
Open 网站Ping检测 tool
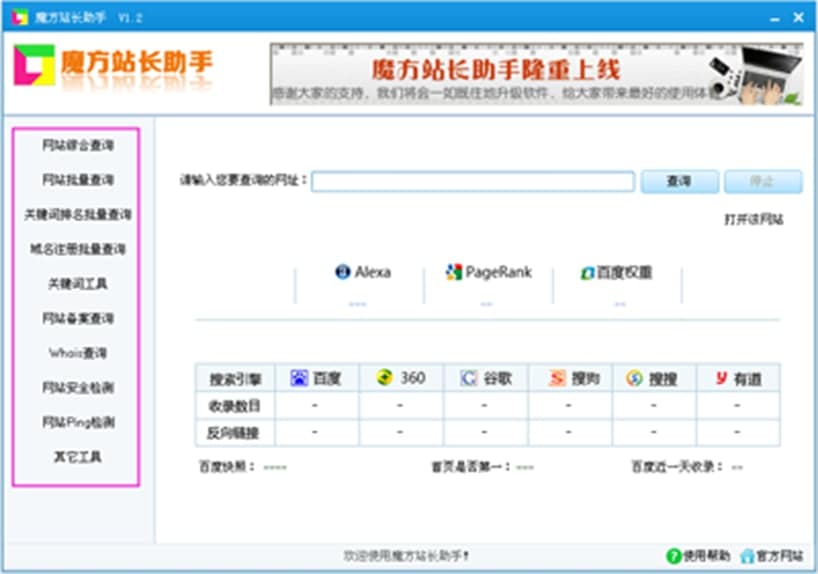point(78,422)
